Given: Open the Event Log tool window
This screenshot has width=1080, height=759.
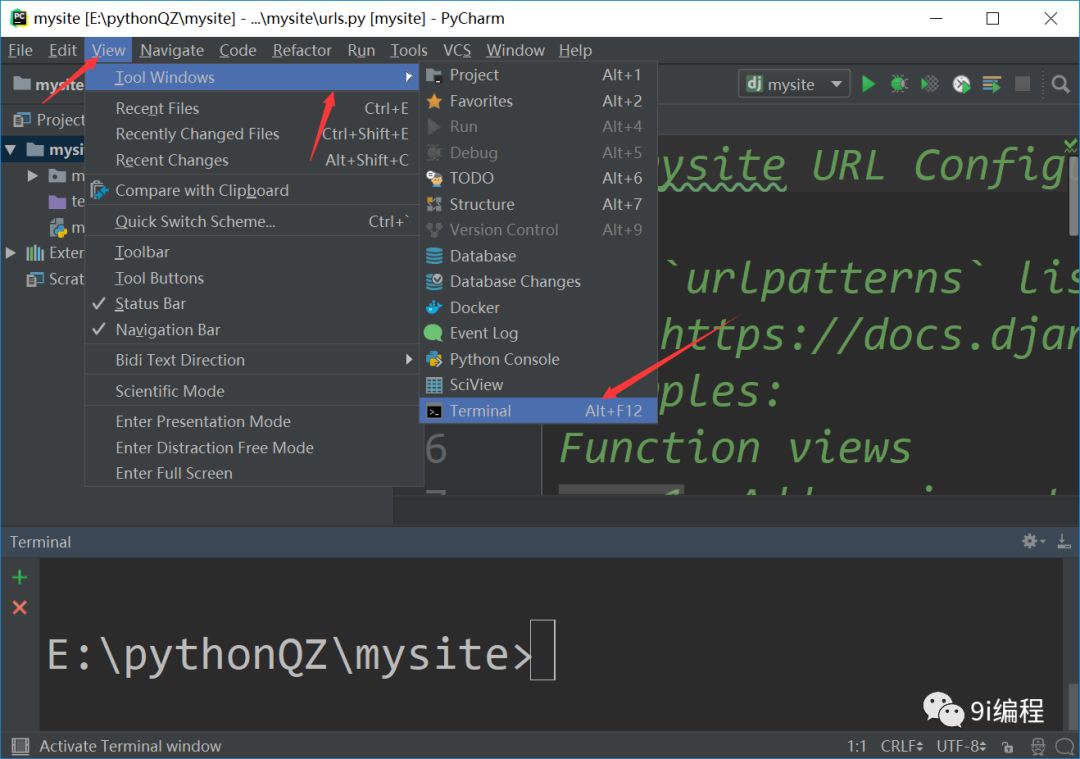Looking at the screenshot, I should [x=538, y=333].
